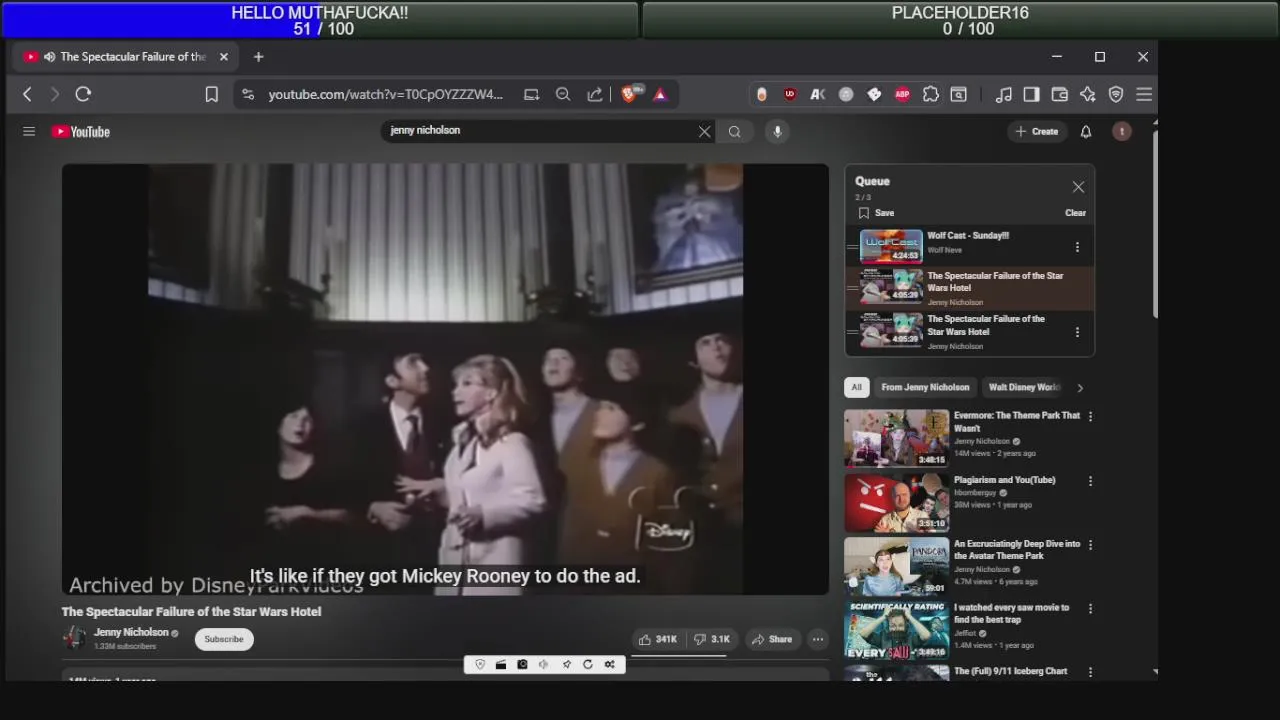Screen dimensions: 1280x720
Task: Click the address bar URL field
Action: (386, 94)
